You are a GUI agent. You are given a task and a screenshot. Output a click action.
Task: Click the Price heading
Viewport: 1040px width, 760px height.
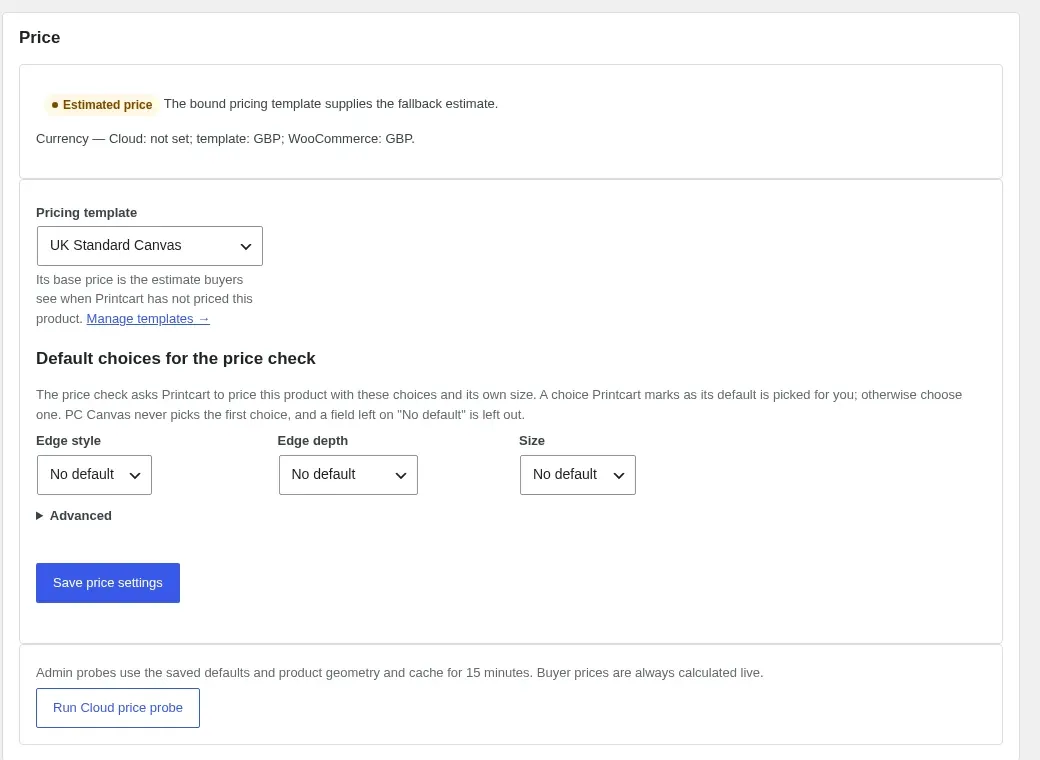coord(40,37)
